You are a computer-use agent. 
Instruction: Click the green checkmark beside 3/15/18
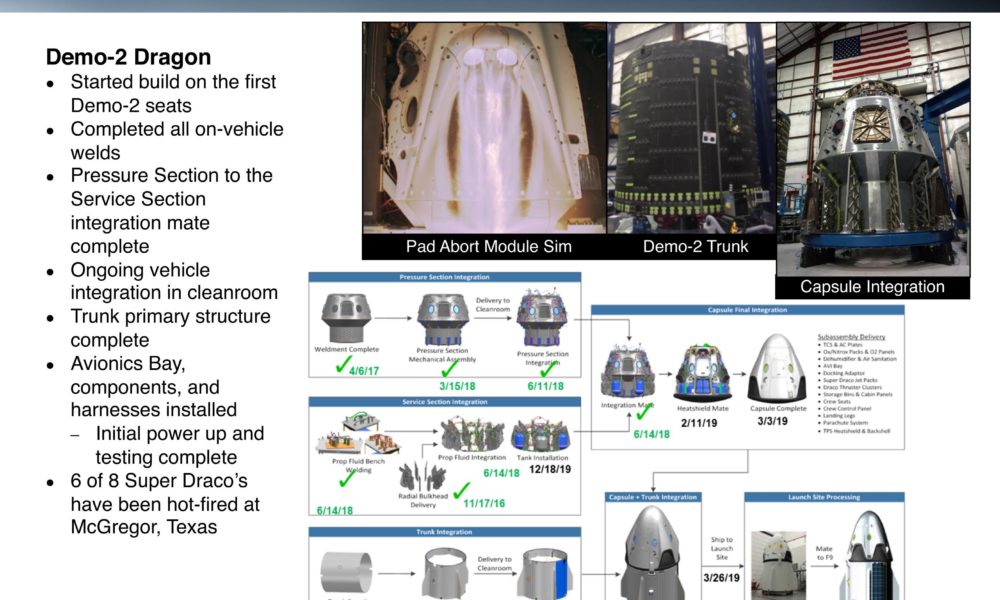click(449, 368)
